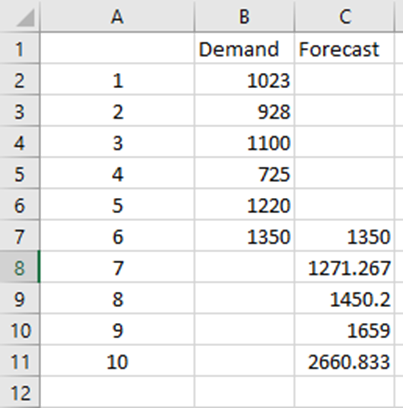Click cell A4 containing period 3
The image size is (403, 408).
pos(117,142)
